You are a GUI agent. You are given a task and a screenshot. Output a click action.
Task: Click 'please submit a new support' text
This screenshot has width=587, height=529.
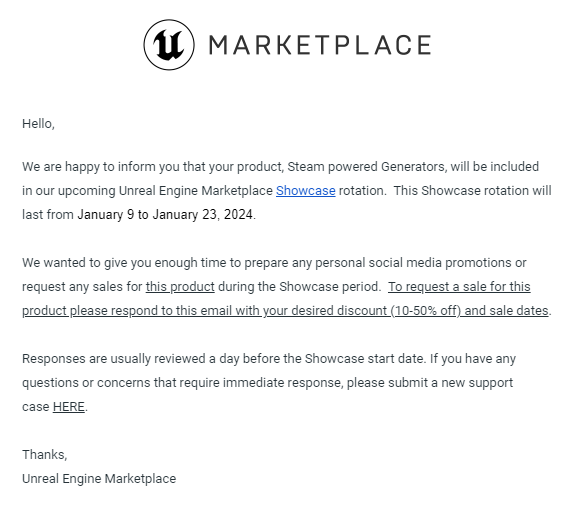(x=430, y=383)
